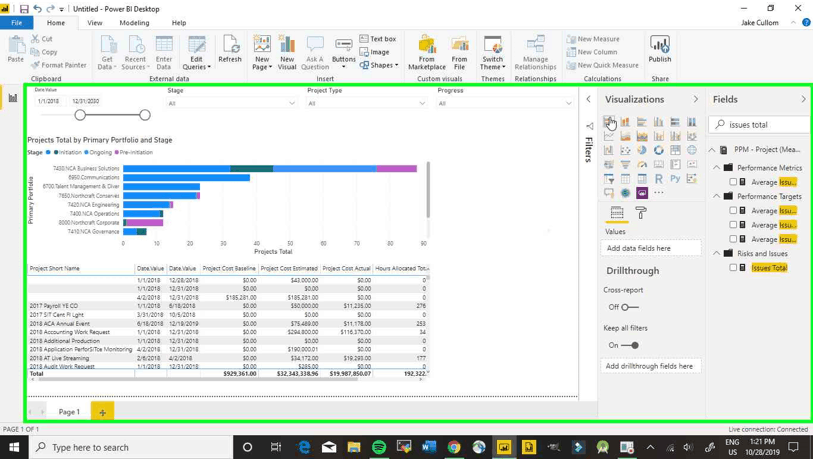Select the Map globe visual
Image resolution: width=814 pixels, height=460 pixels.
click(692, 150)
